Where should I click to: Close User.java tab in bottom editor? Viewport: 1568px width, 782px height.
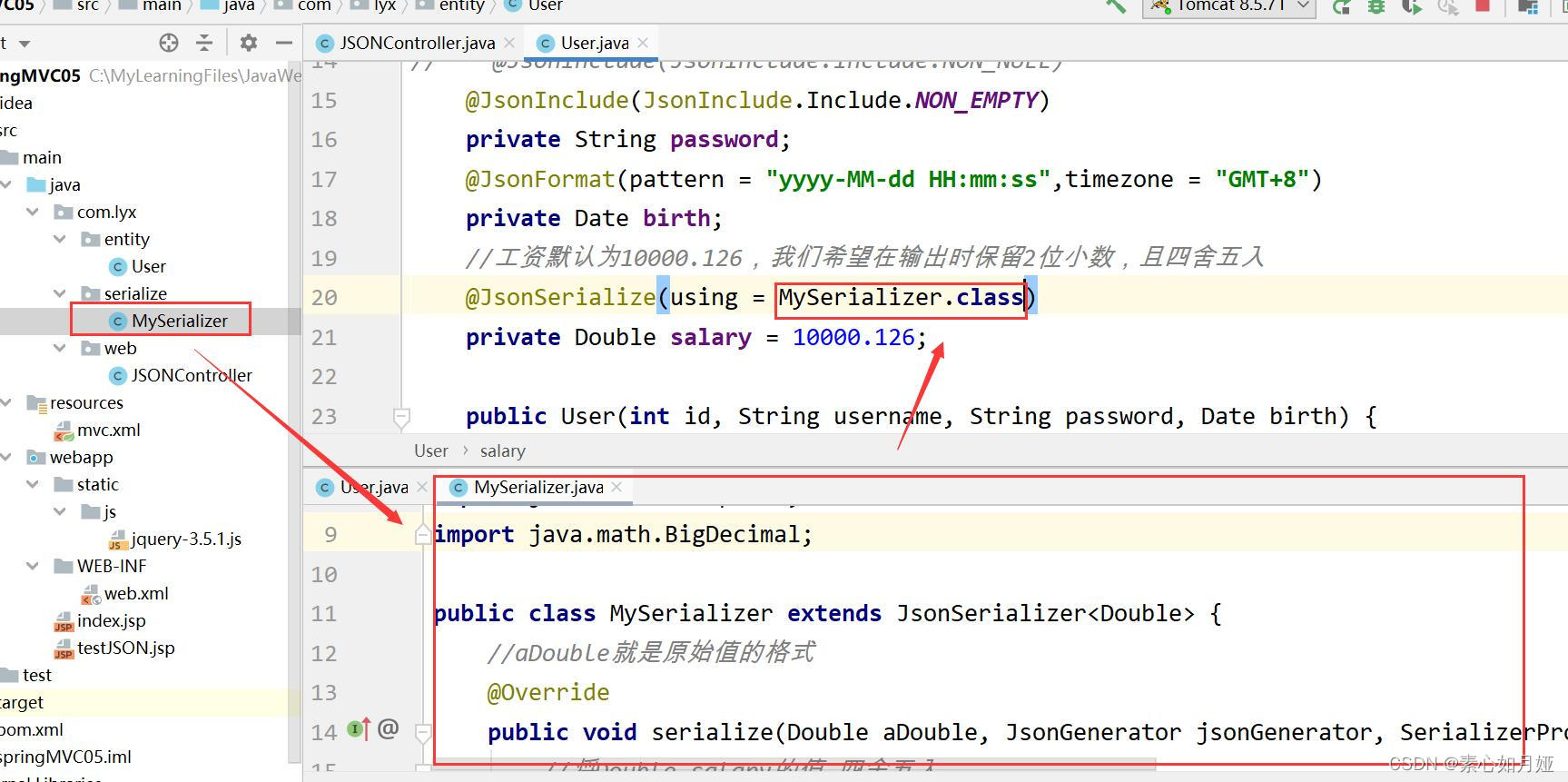click(x=422, y=488)
